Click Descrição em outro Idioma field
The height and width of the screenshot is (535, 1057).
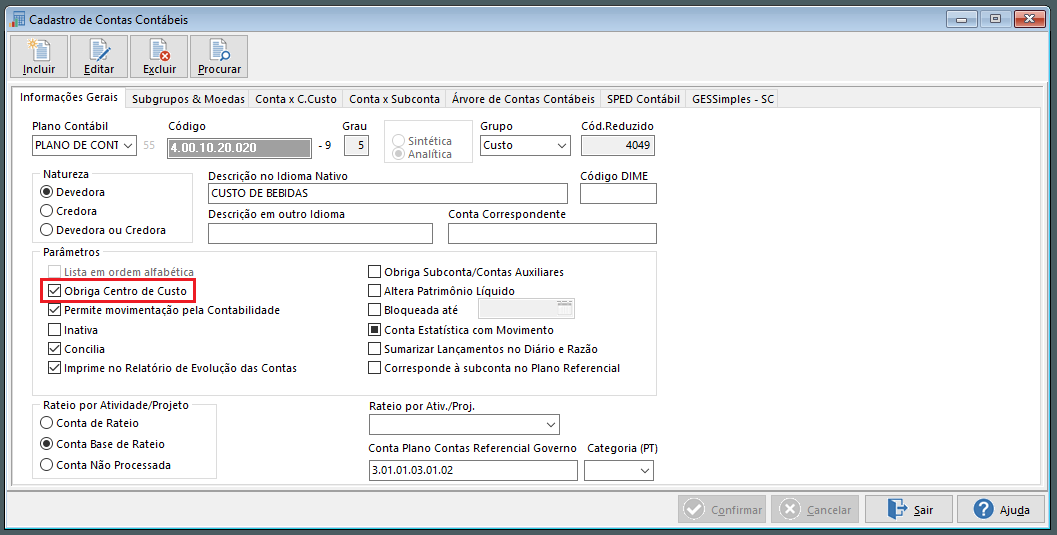(x=320, y=233)
